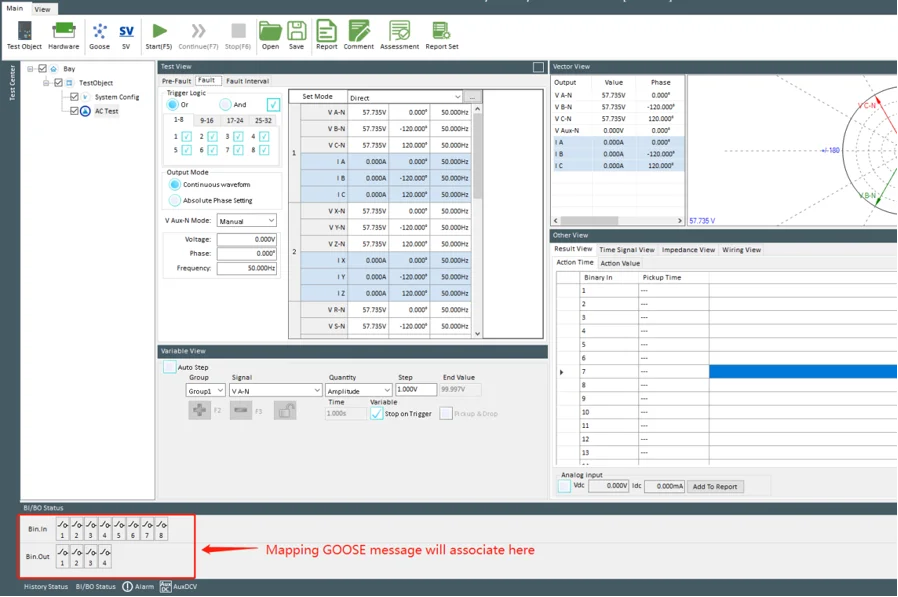Viewport: 898px width, 597px height.
Task: Open the Signal V A-N dropdown
Action: click(275, 391)
